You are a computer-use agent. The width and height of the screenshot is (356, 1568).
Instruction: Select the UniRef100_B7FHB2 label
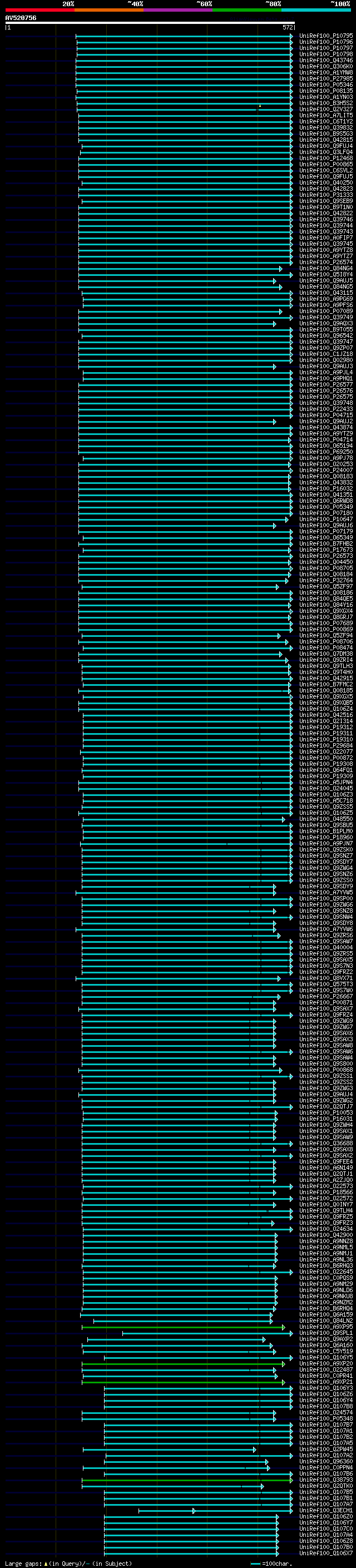click(325, 543)
